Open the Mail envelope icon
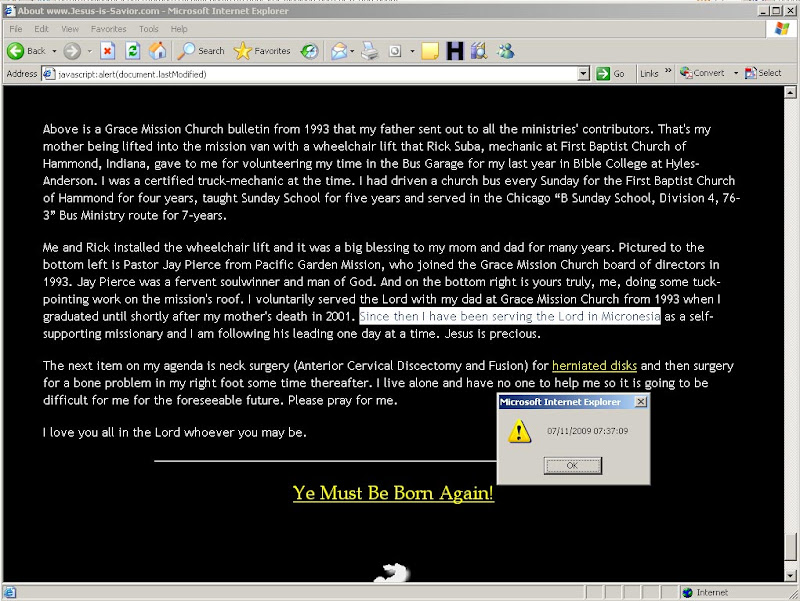Viewport: 800px width, 601px height. 339,51
